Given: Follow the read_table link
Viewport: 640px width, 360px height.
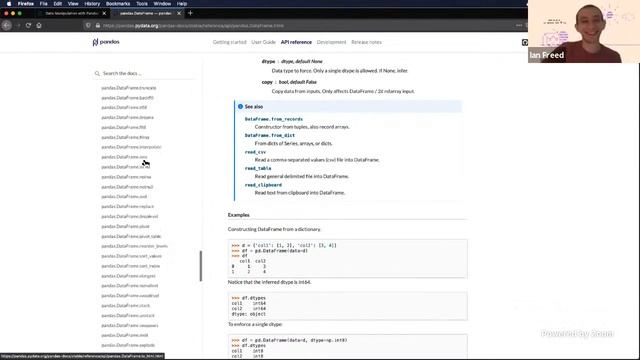Looking at the screenshot, I should point(258,168).
